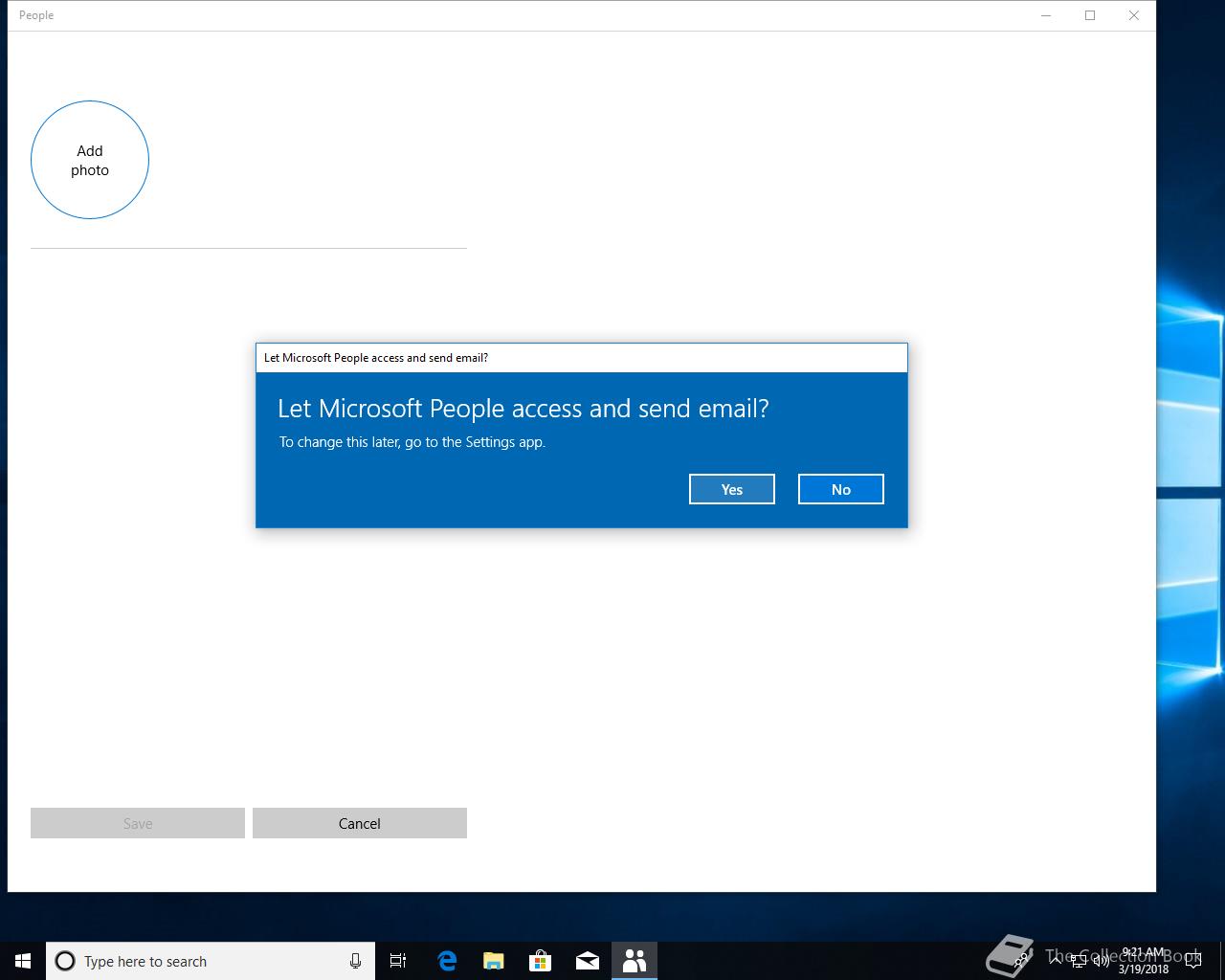Activate Cortana microphone in search box

pos(355,961)
